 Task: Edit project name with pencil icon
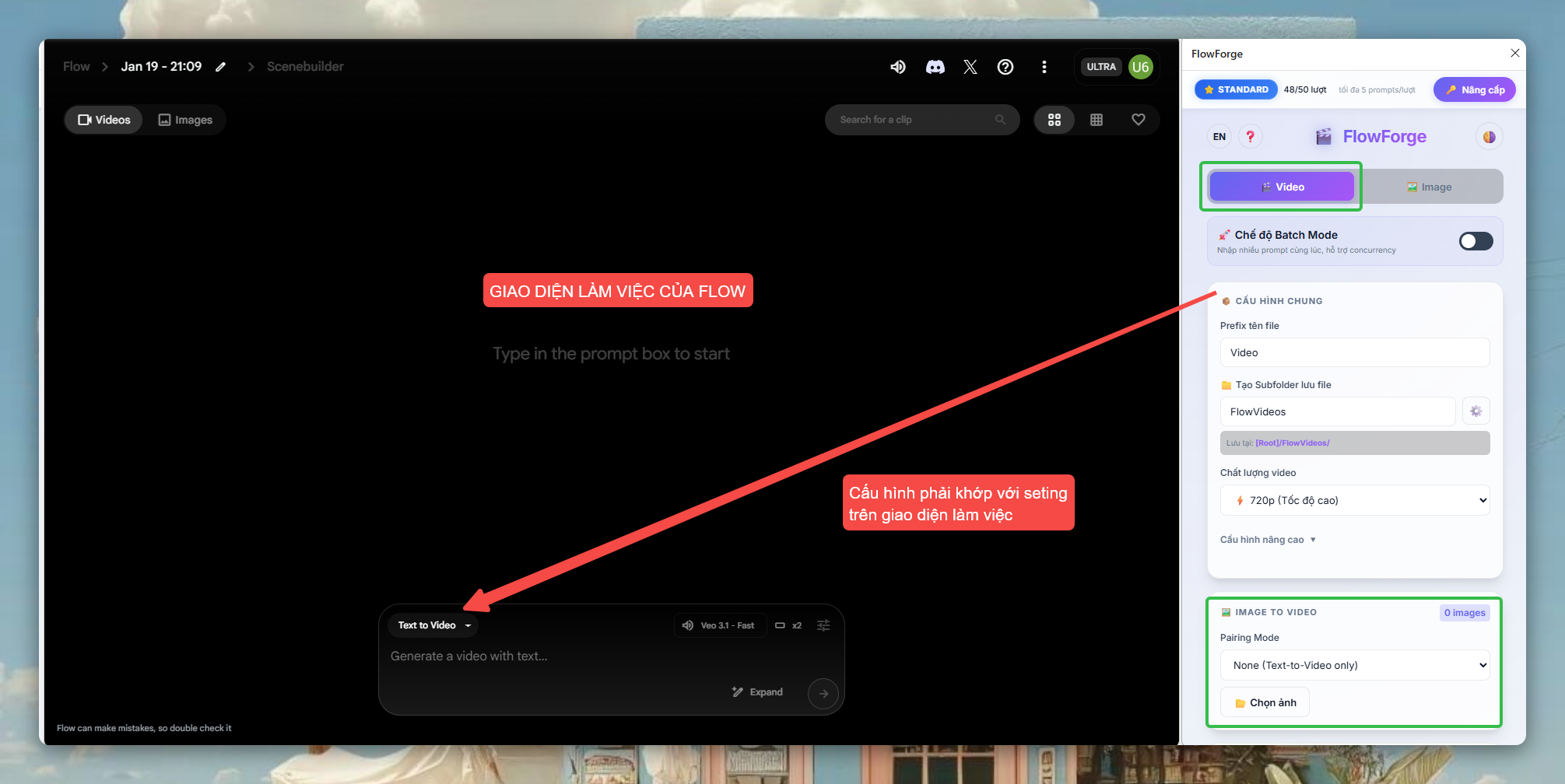[221, 67]
